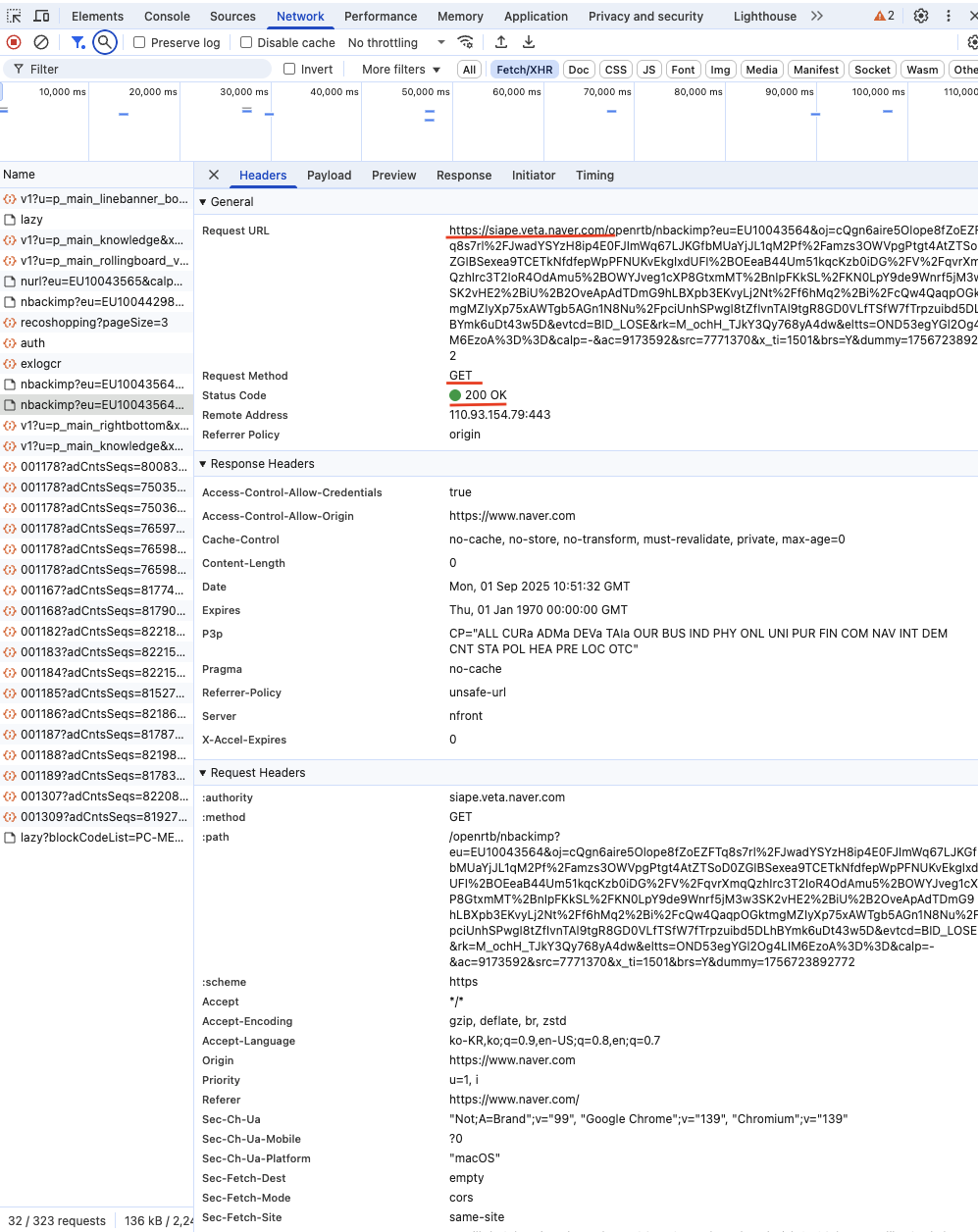This screenshot has height=1232, width=978.
Task: Close the request details pane
Action: [x=214, y=175]
